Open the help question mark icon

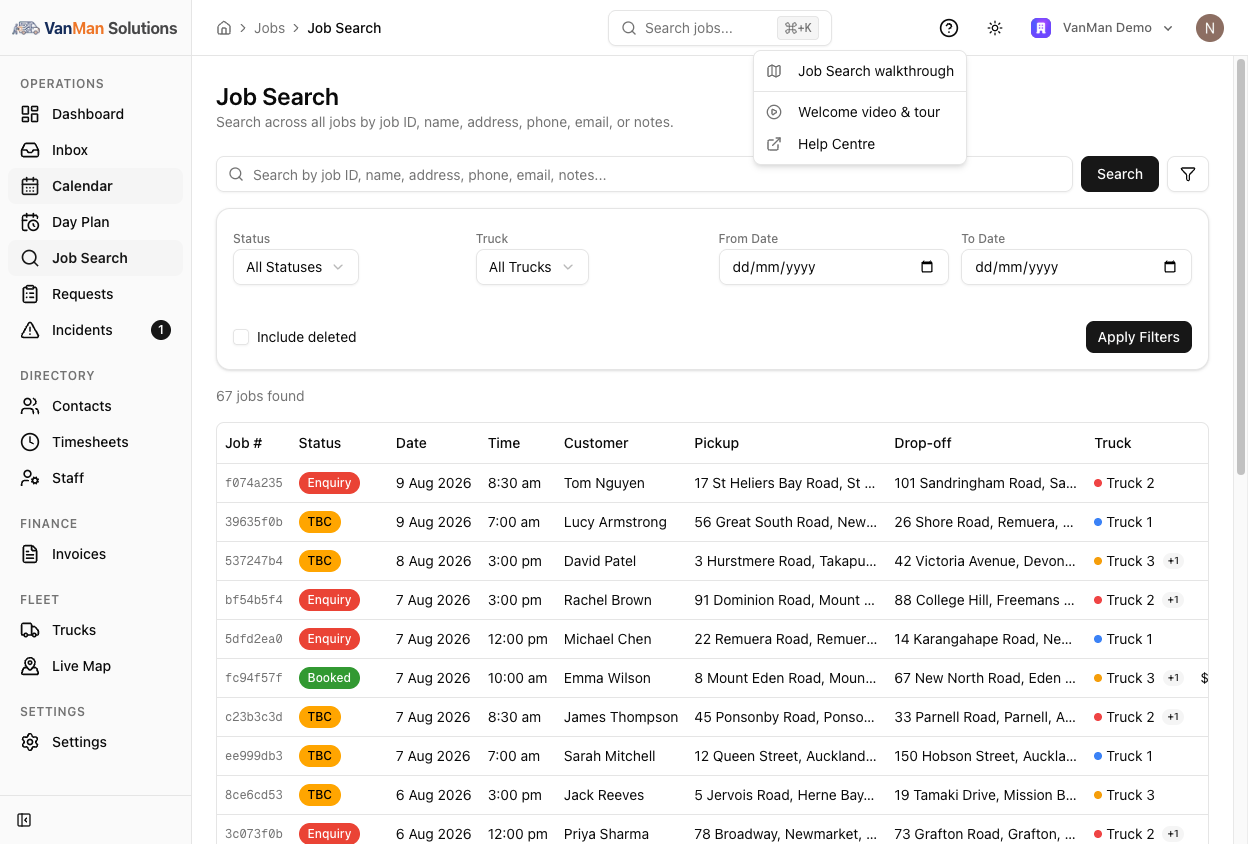949,28
